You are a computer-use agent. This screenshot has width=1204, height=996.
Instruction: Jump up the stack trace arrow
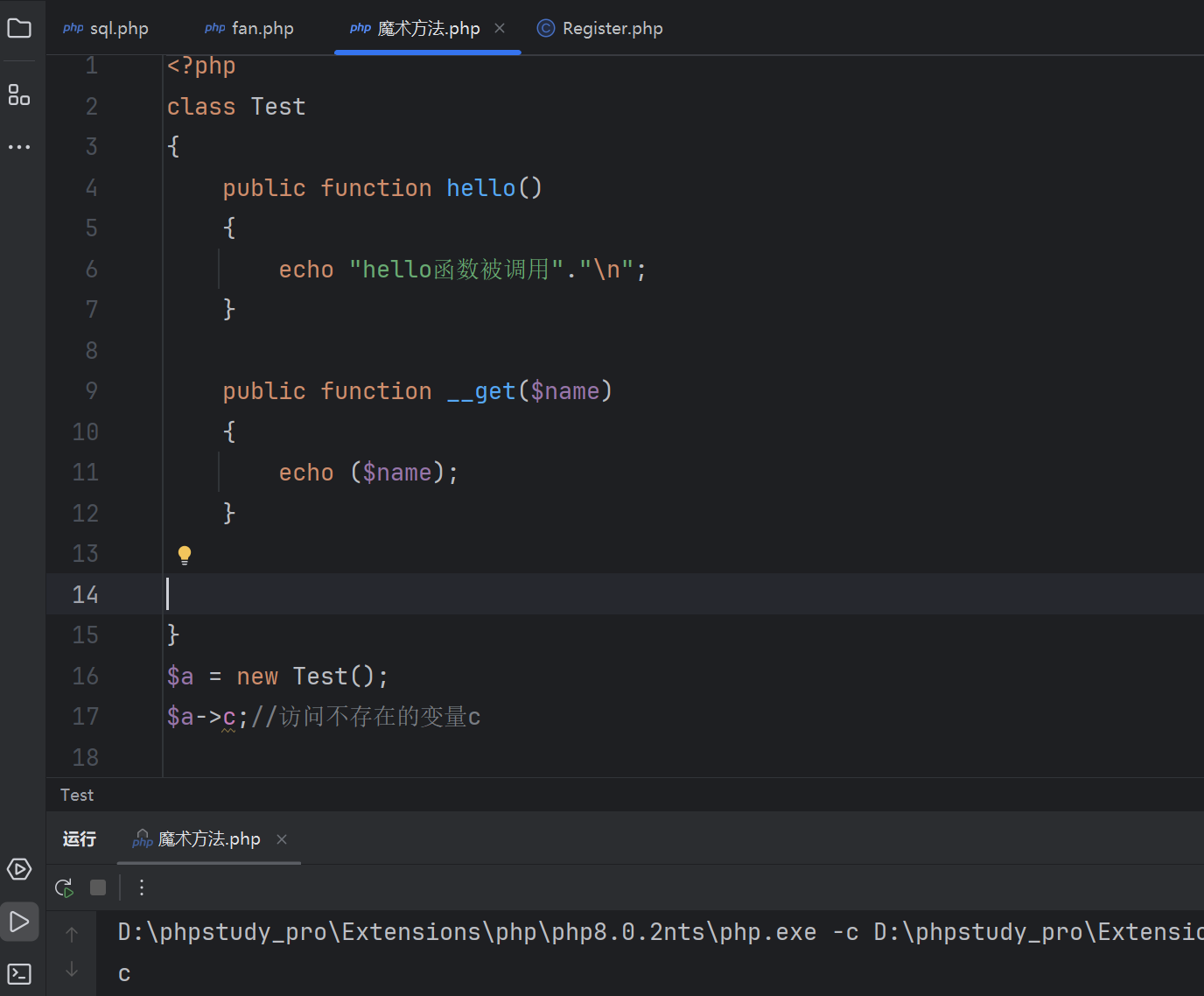tap(72, 934)
